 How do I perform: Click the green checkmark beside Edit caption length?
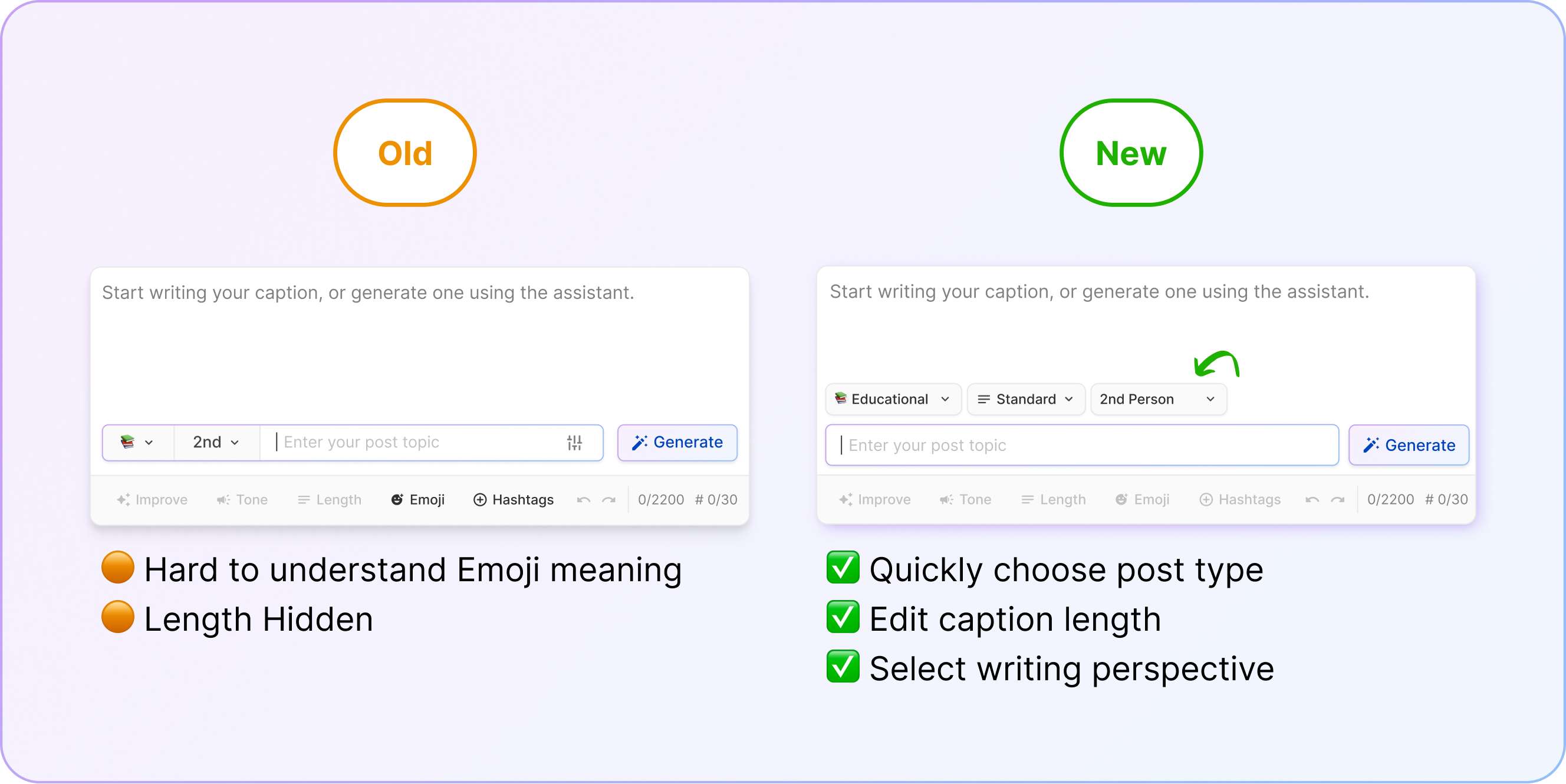[843, 618]
